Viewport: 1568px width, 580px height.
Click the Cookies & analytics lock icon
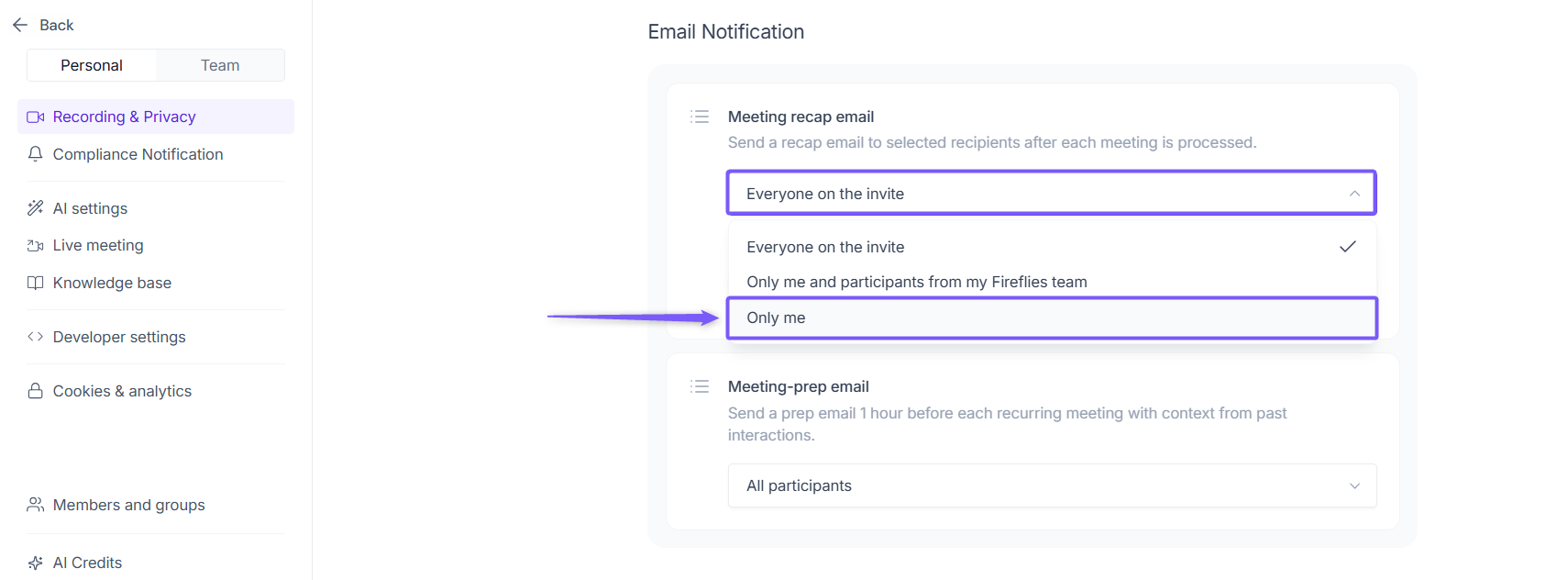36,391
